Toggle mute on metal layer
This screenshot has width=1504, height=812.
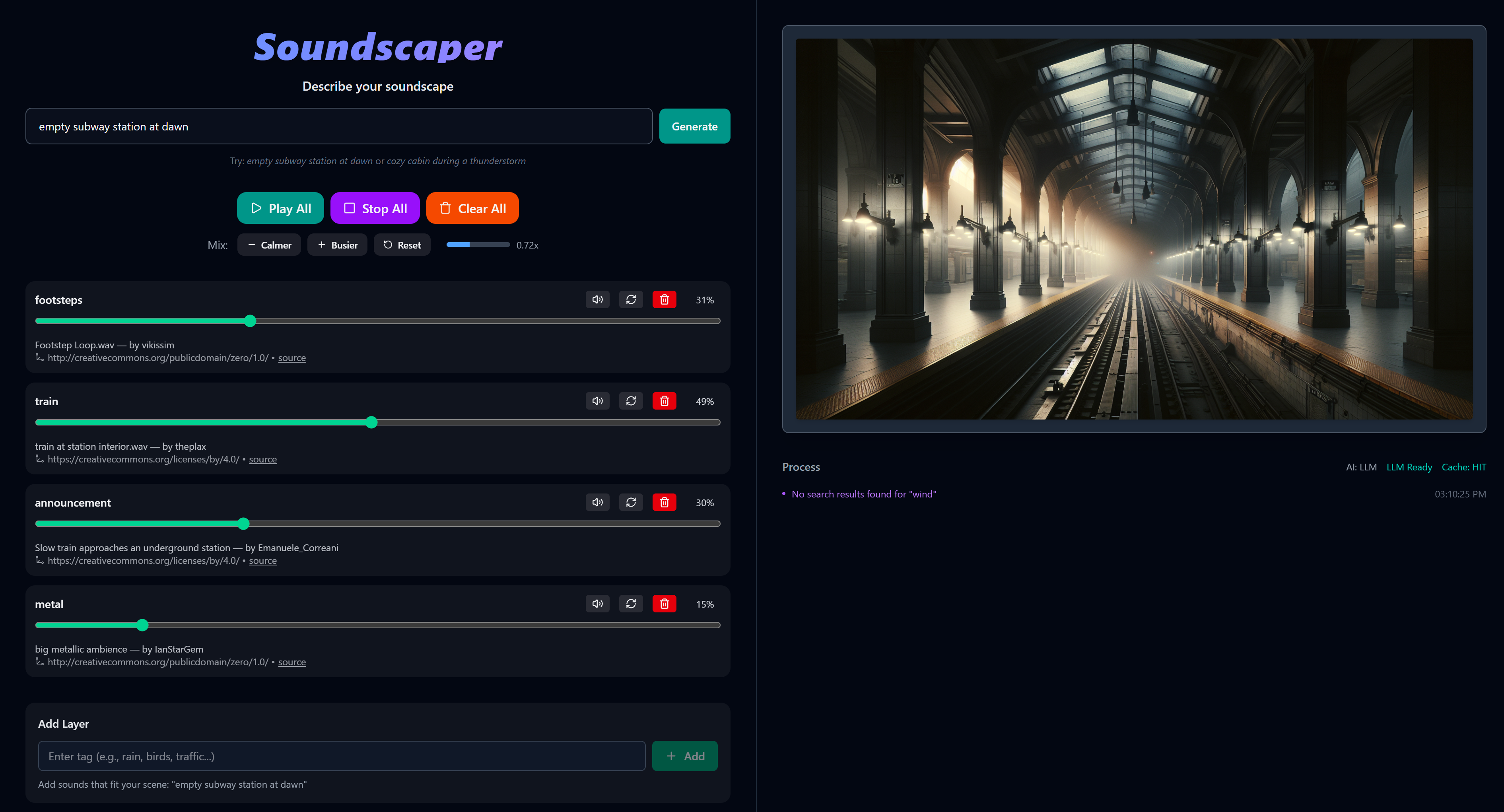point(597,604)
